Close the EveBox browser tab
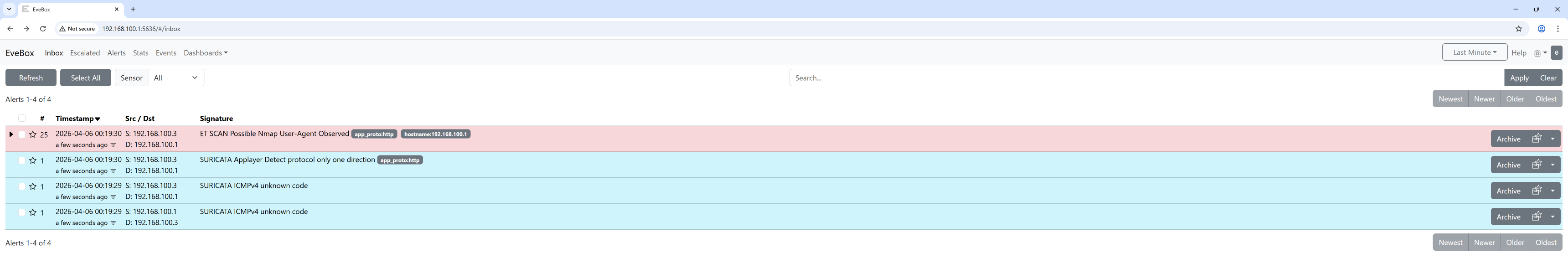The height and width of the screenshot is (274, 1568). [116, 9]
